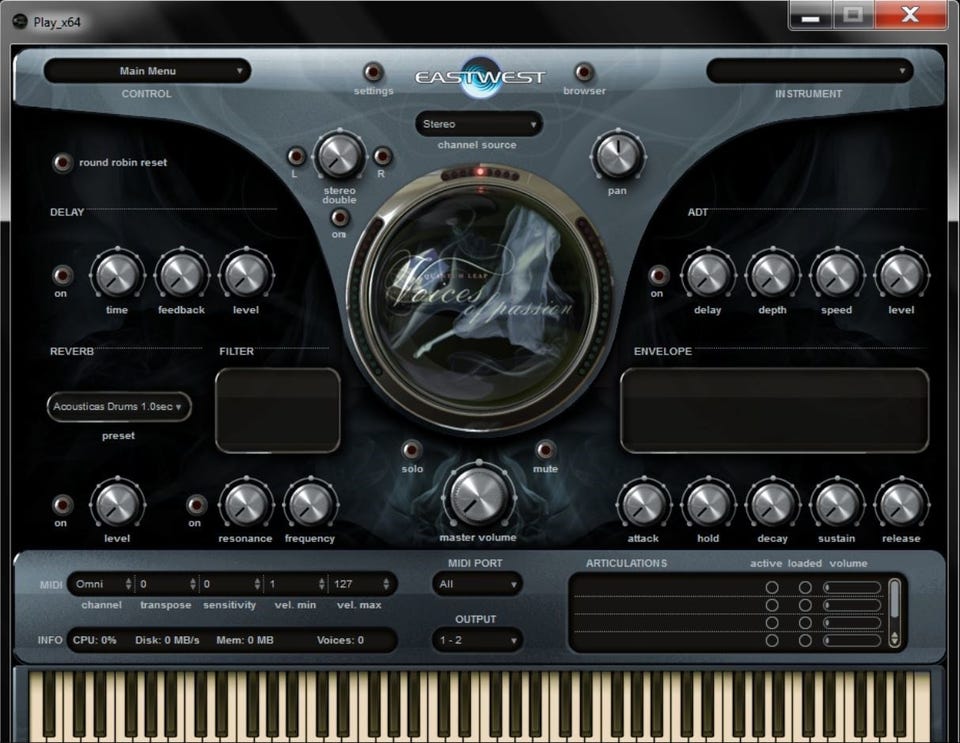
Task: Click the delay feedback knob
Action: coord(181,275)
